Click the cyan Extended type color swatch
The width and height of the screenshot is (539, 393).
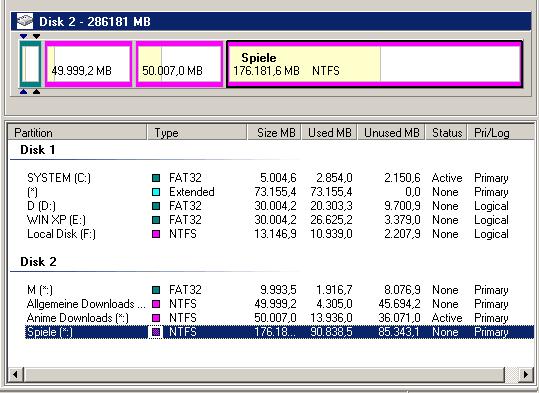click(156, 192)
